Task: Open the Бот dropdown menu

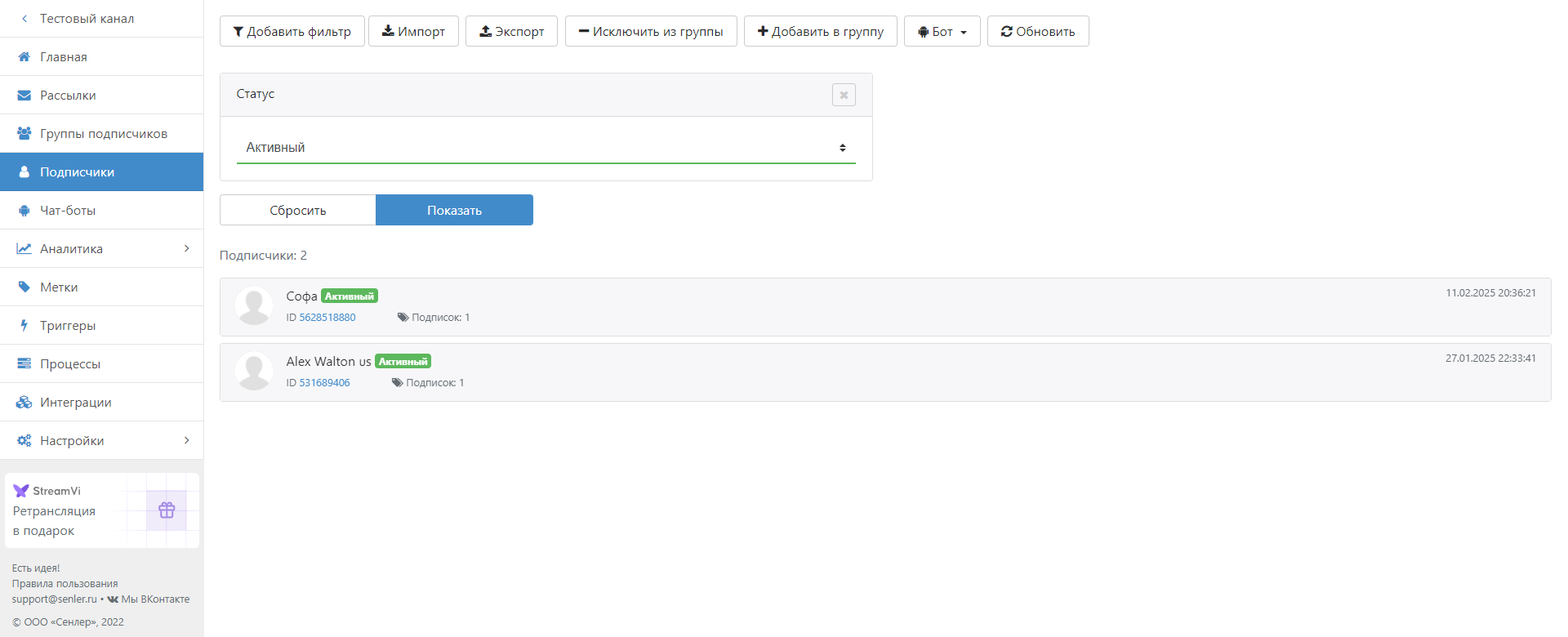Action: point(942,32)
